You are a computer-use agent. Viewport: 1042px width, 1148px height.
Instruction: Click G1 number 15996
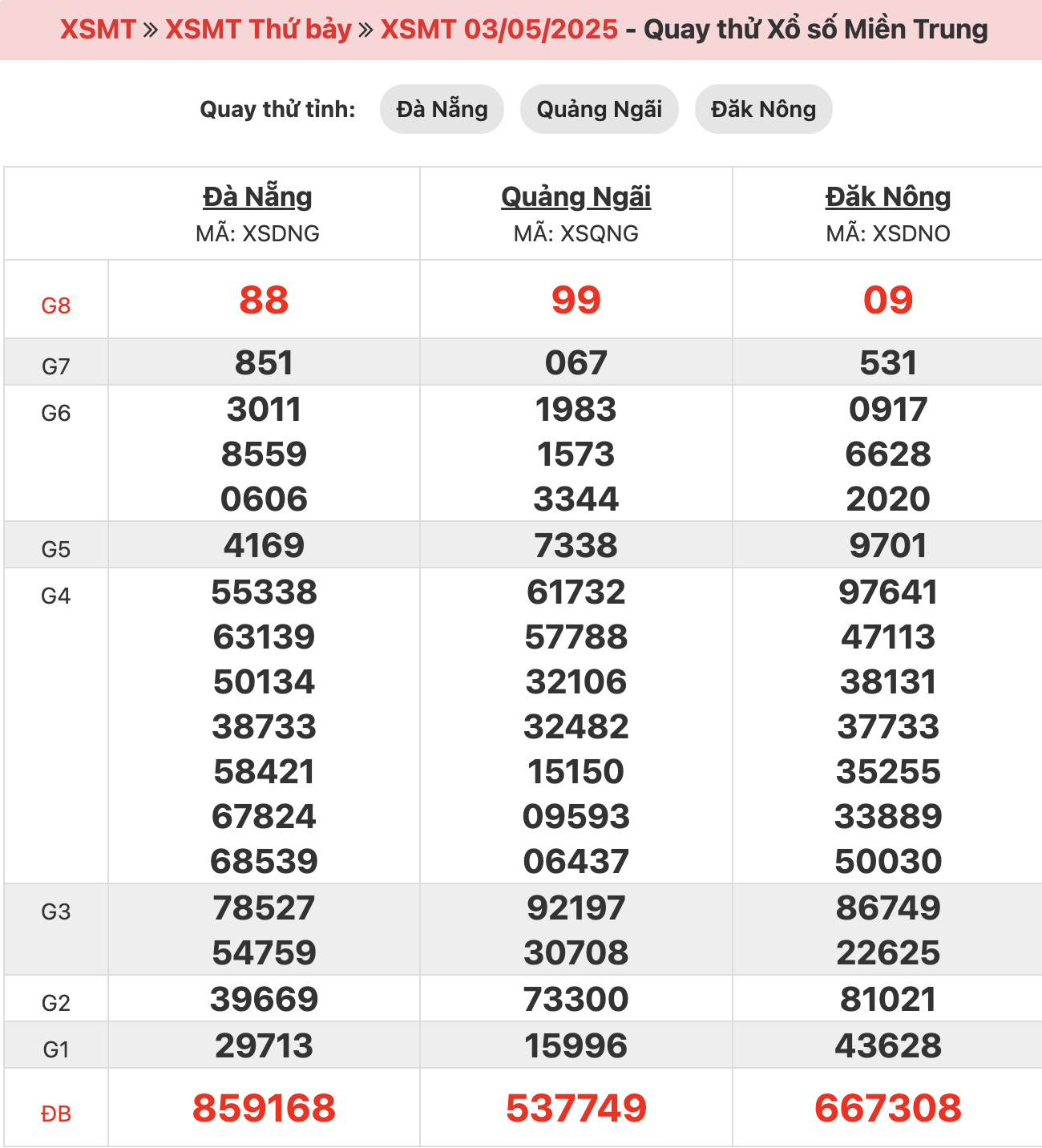pyautogui.click(x=576, y=1045)
